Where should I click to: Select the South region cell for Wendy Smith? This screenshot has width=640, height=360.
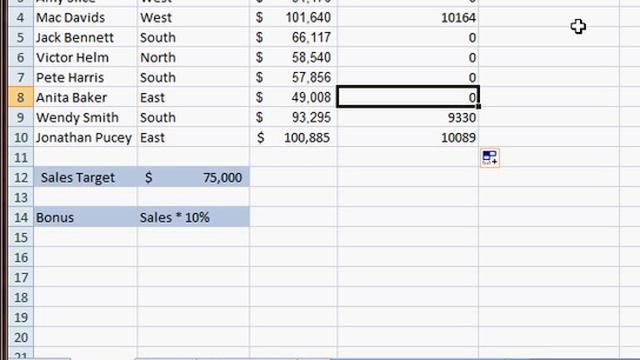(193, 118)
